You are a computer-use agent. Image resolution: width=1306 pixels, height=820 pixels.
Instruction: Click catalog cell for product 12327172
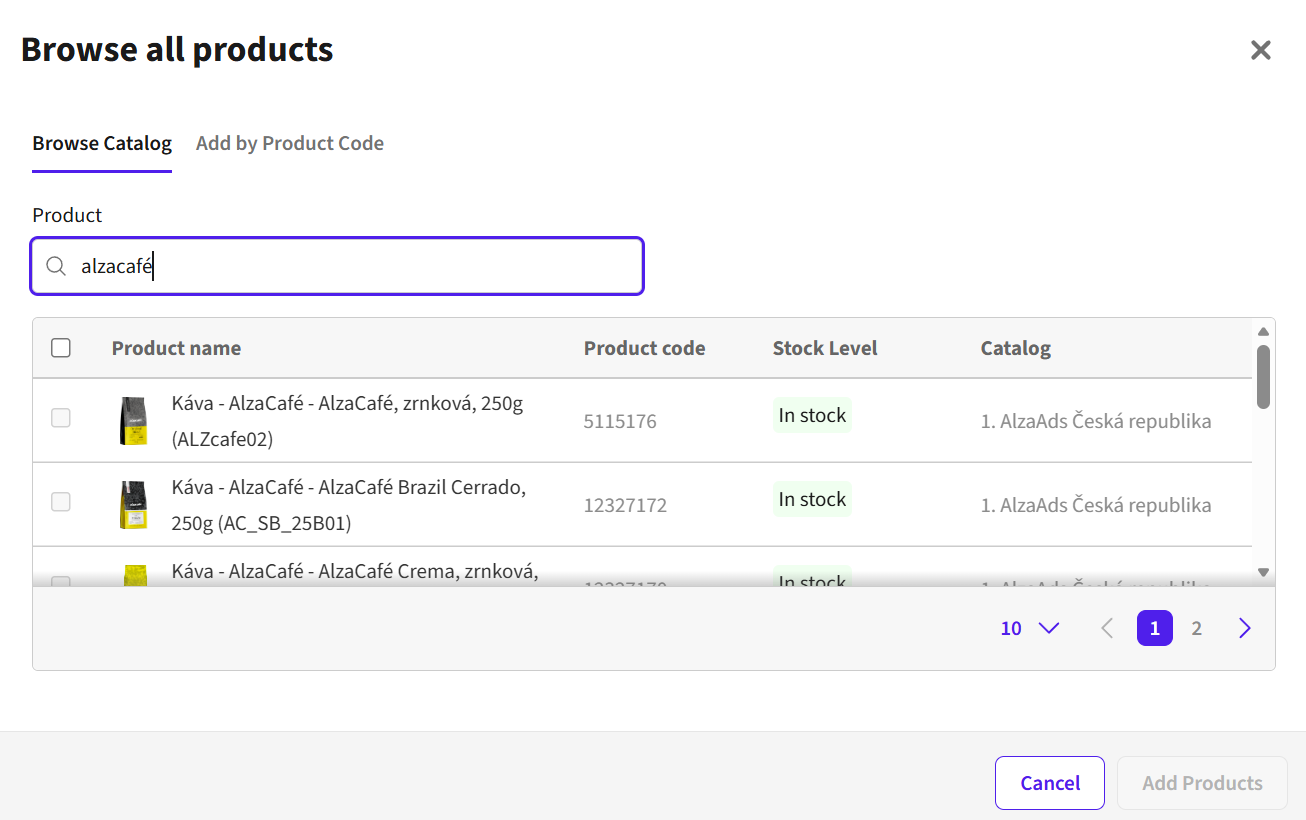pyautogui.click(x=1096, y=505)
